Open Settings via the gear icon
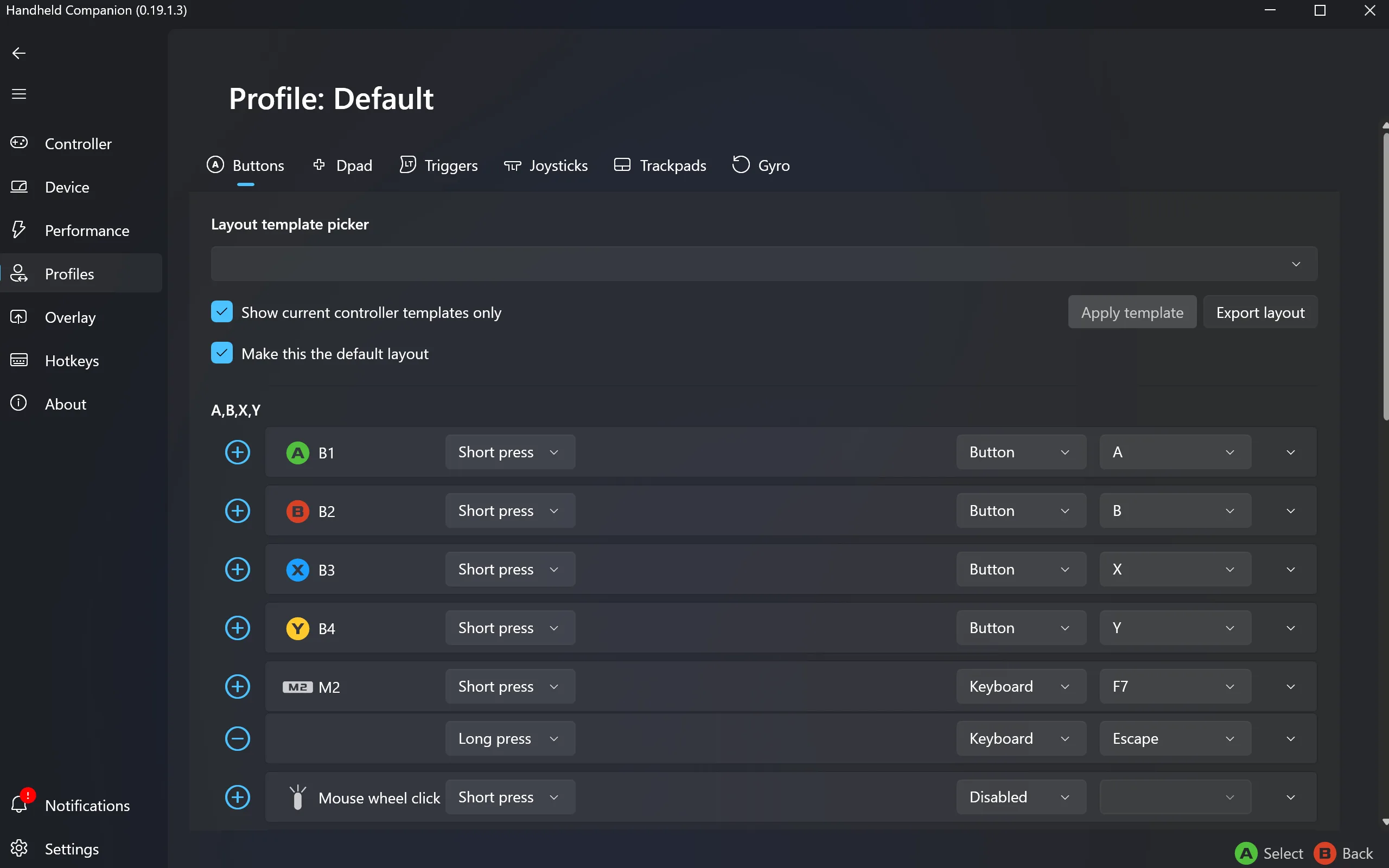The image size is (1389, 868). 19,848
